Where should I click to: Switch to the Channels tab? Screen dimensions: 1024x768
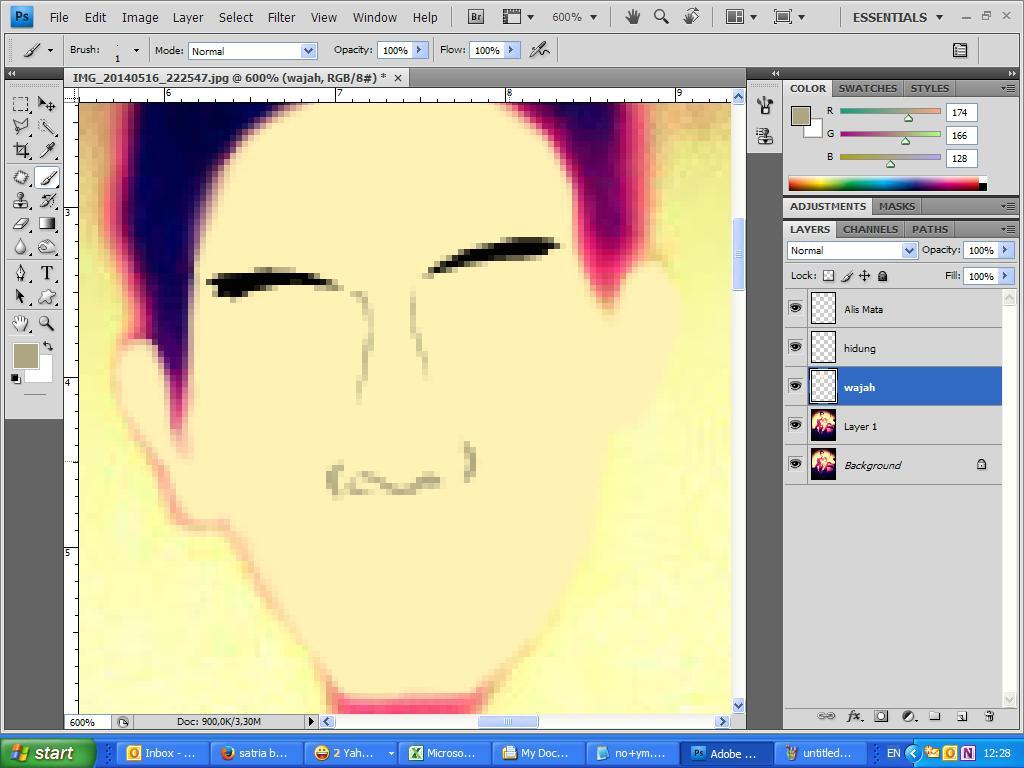(x=870, y=229)
